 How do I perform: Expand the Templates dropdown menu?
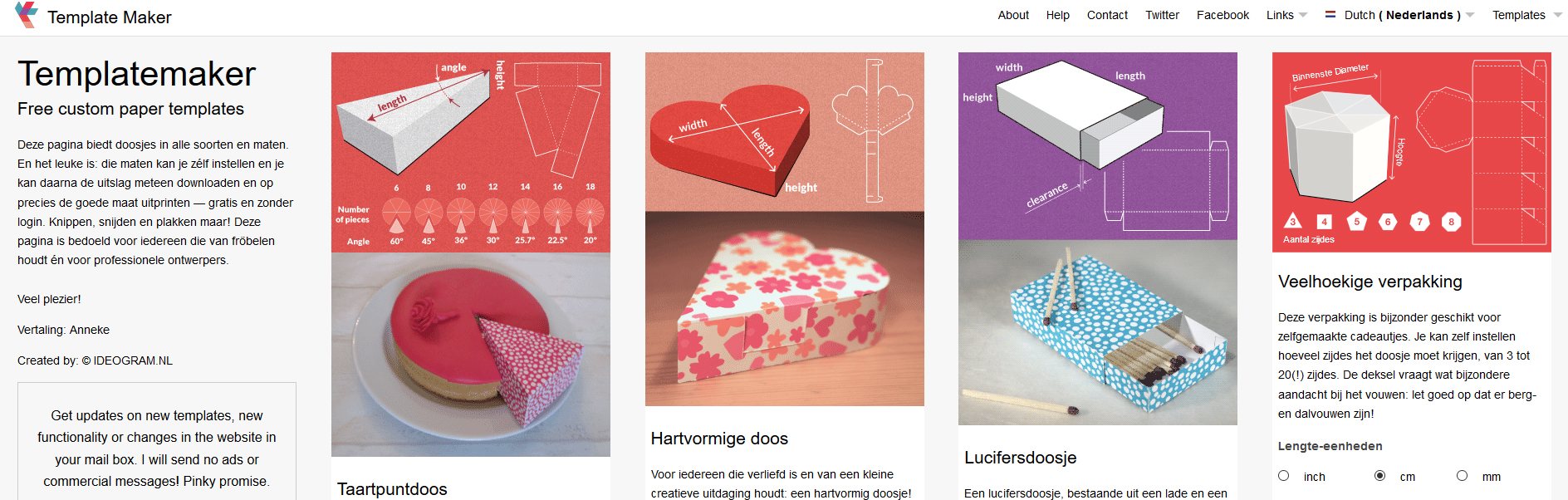[x=1526, y=15]
